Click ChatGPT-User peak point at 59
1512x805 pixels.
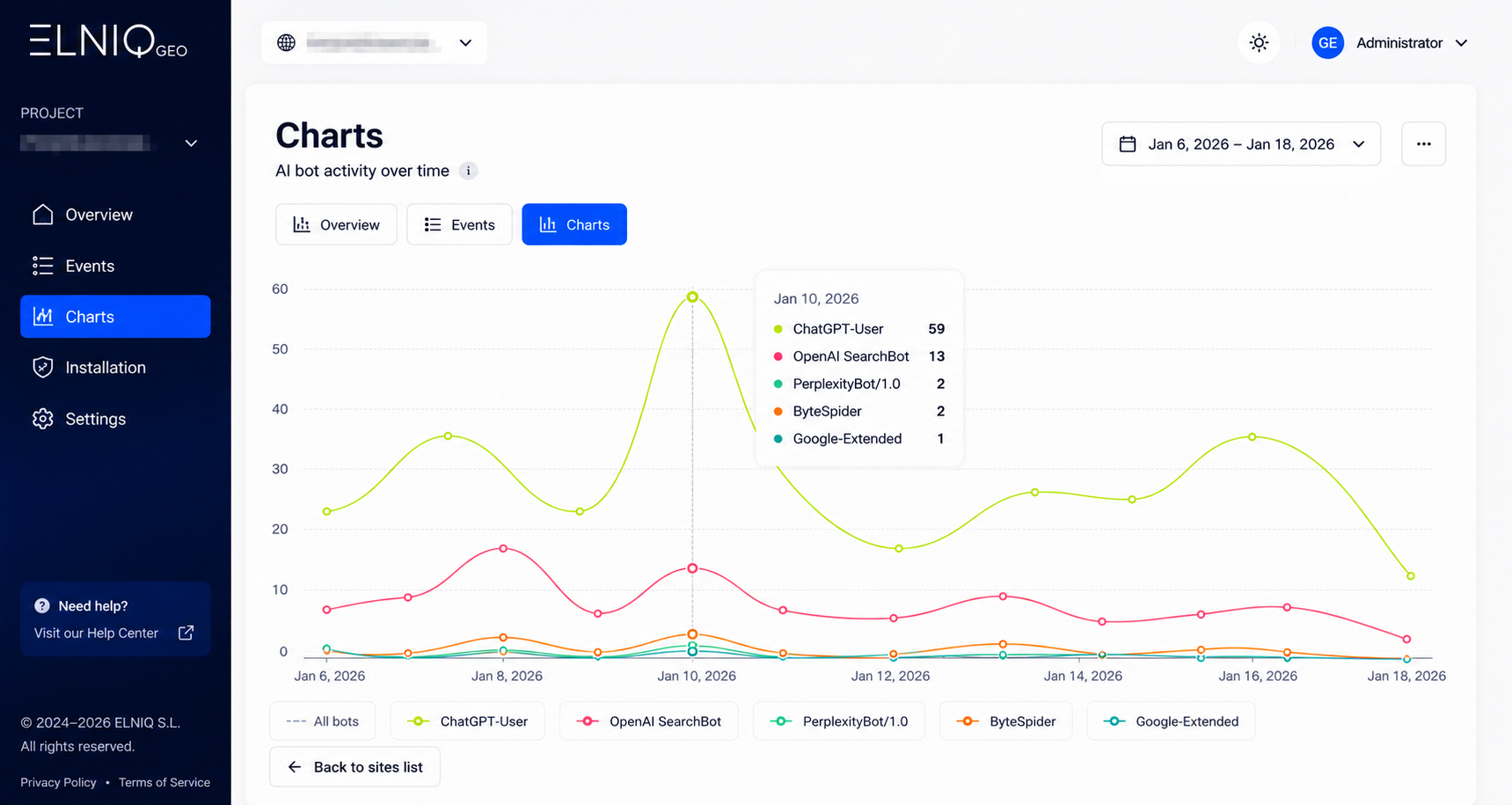pos(692,297)
